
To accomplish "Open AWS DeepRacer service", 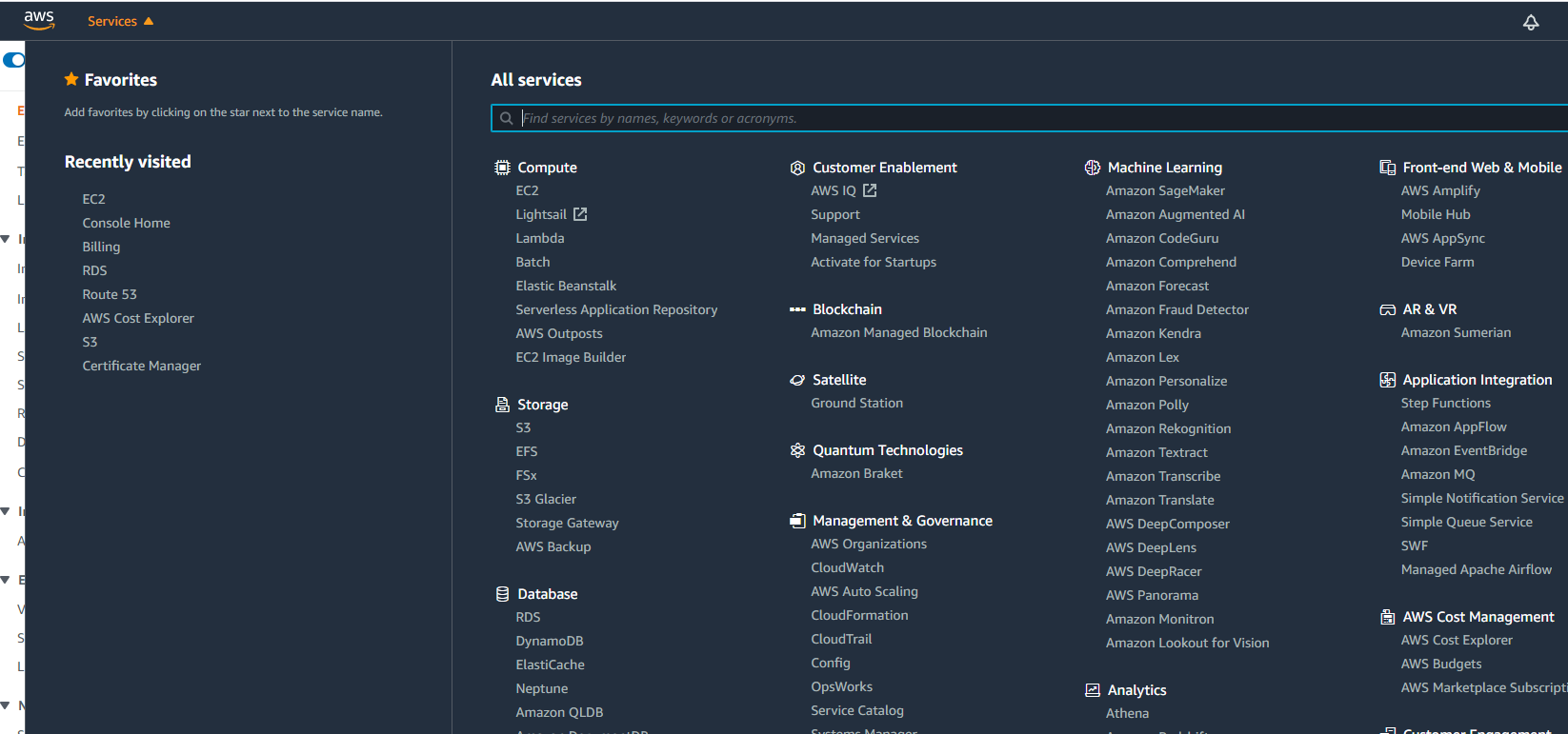I will (1154, 571).
